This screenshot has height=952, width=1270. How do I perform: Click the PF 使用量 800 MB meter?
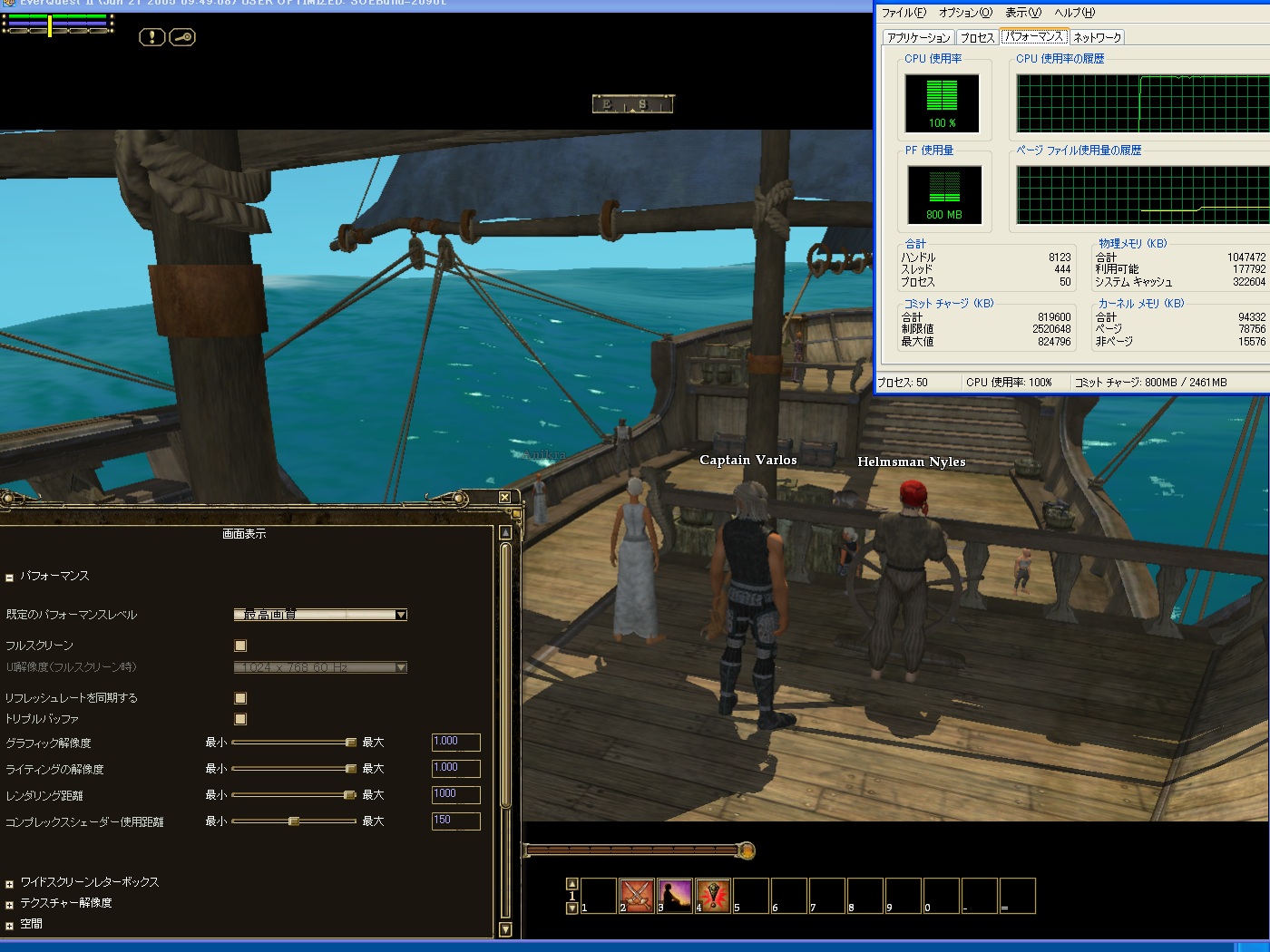pos(944,195)
